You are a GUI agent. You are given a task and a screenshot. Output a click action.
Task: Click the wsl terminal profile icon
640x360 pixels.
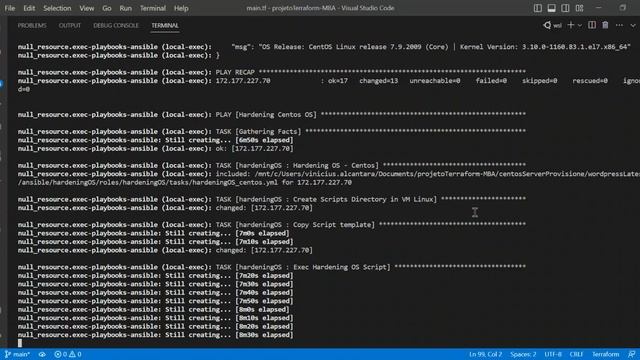(x=552, y=25)
